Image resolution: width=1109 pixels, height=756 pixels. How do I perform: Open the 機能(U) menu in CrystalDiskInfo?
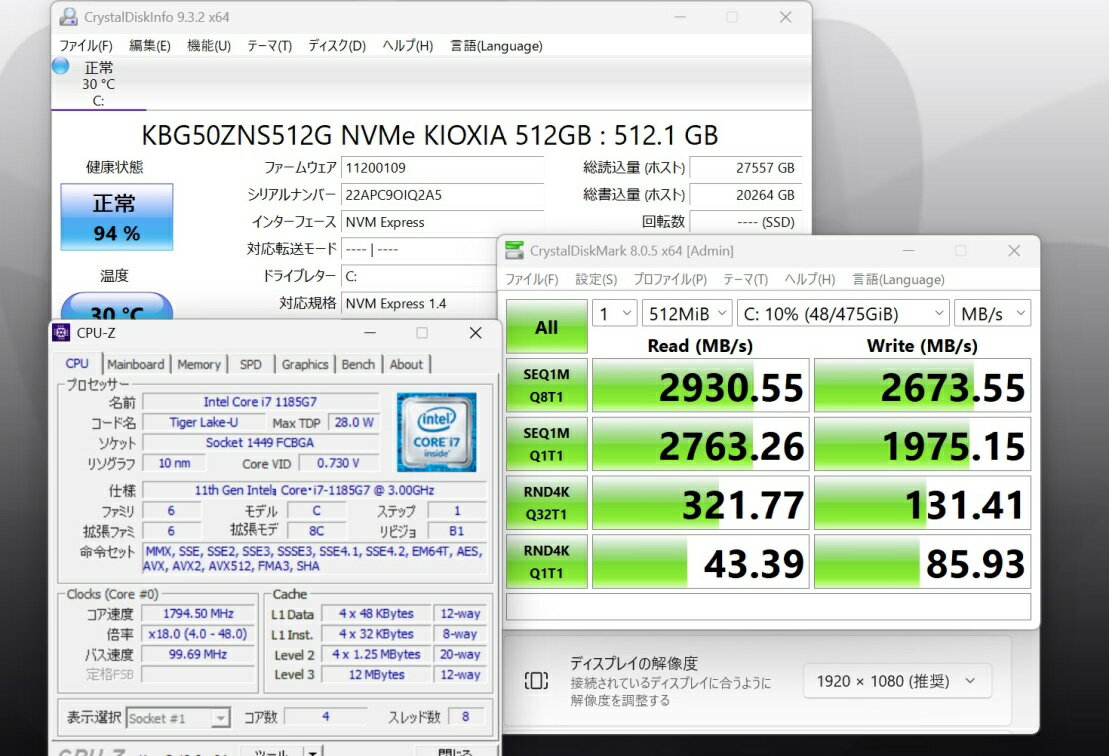(209, 46)
